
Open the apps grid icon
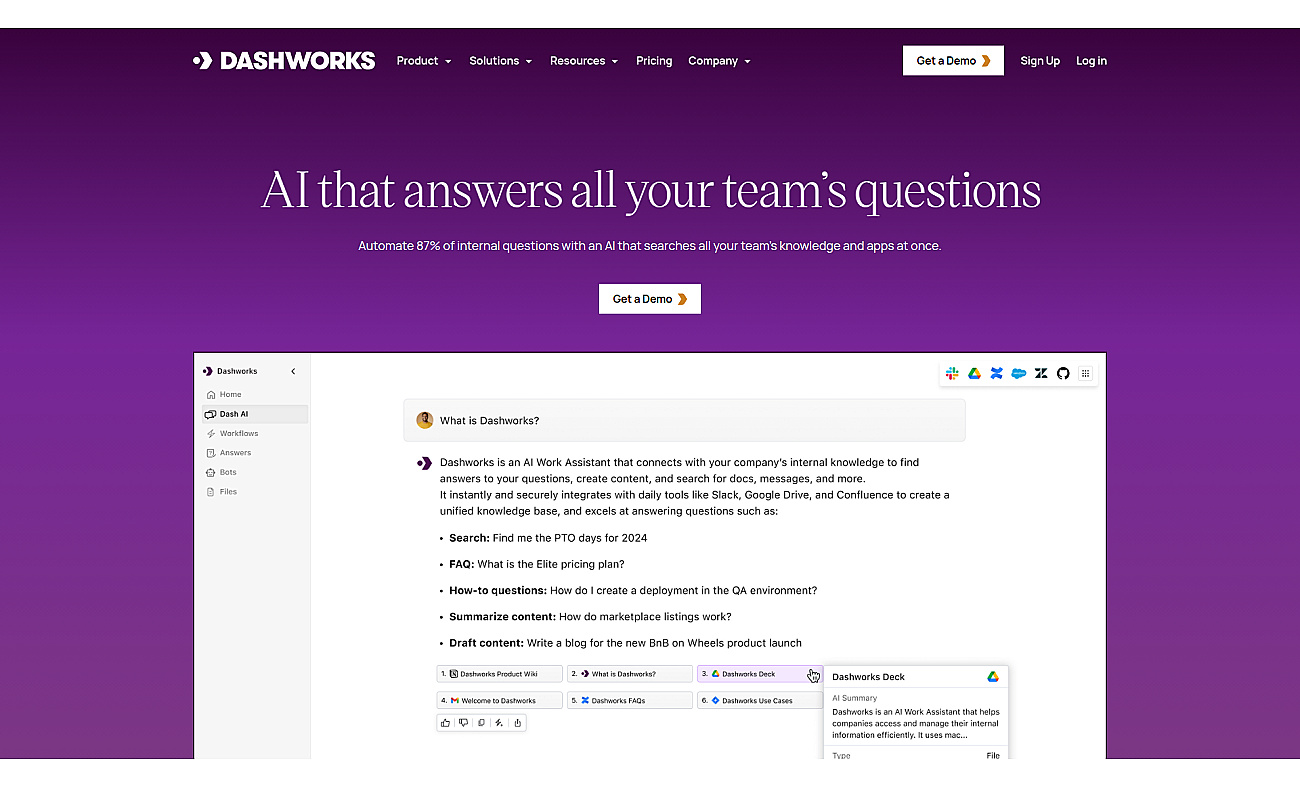coord(1085,373)
